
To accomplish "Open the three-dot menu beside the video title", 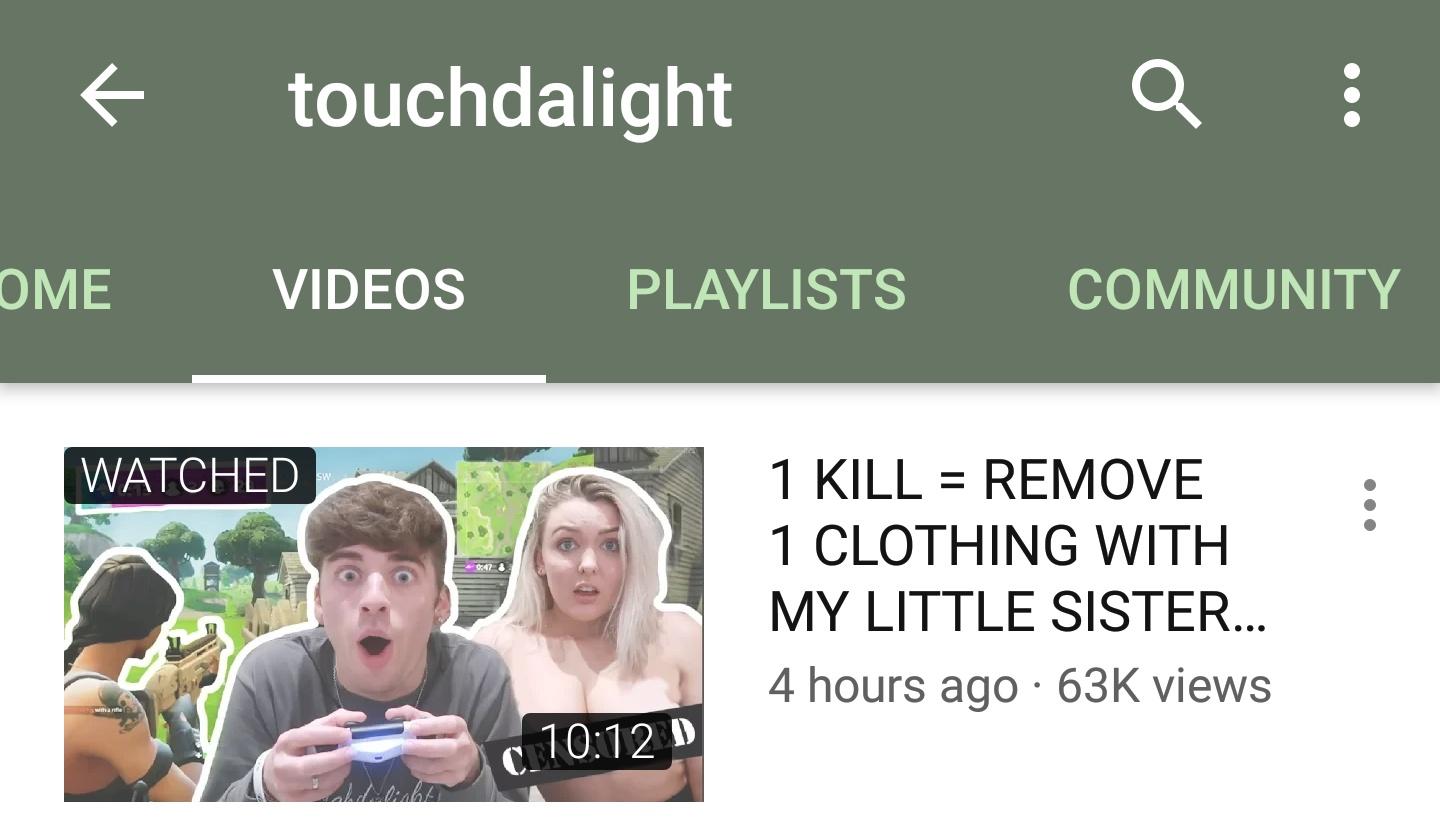I will tap(1370, 505).
